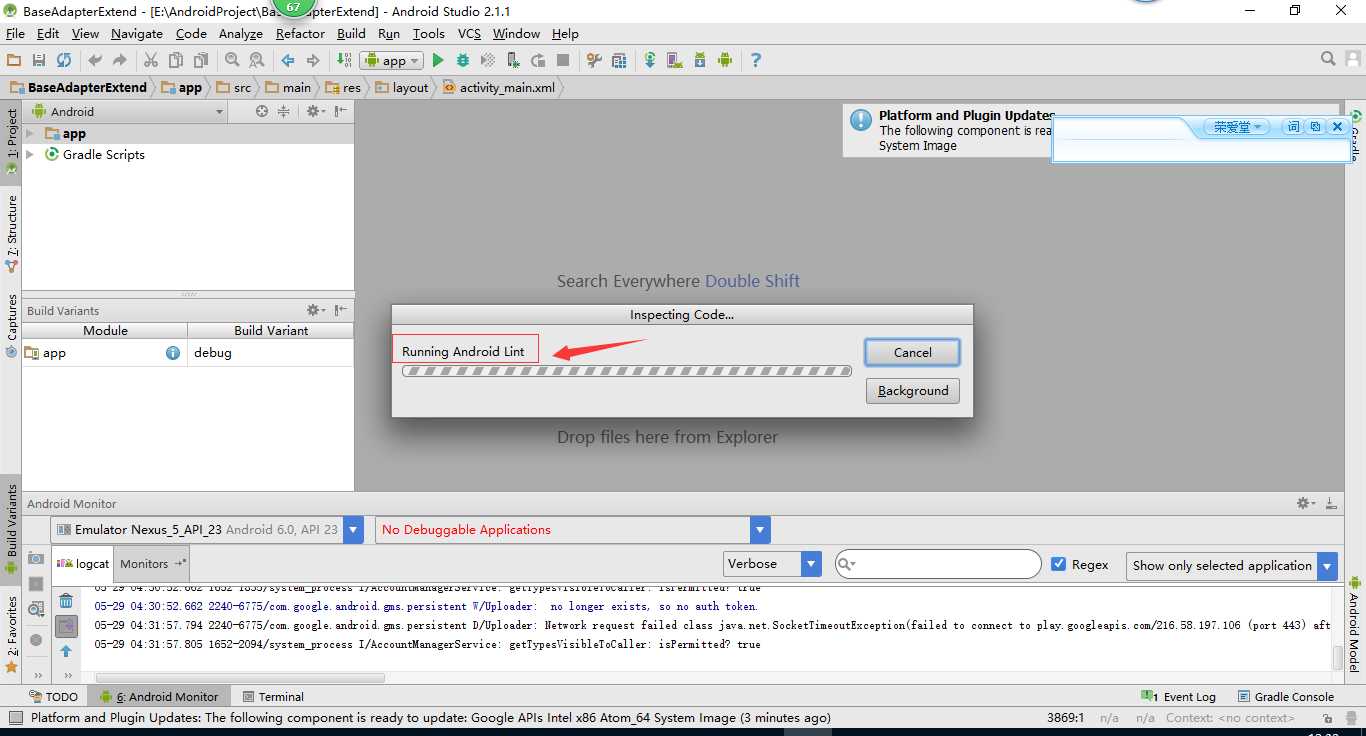1366x736 pixels.
Task: Start Debug with the green bug icon
Action: click(x=463, y=61)
